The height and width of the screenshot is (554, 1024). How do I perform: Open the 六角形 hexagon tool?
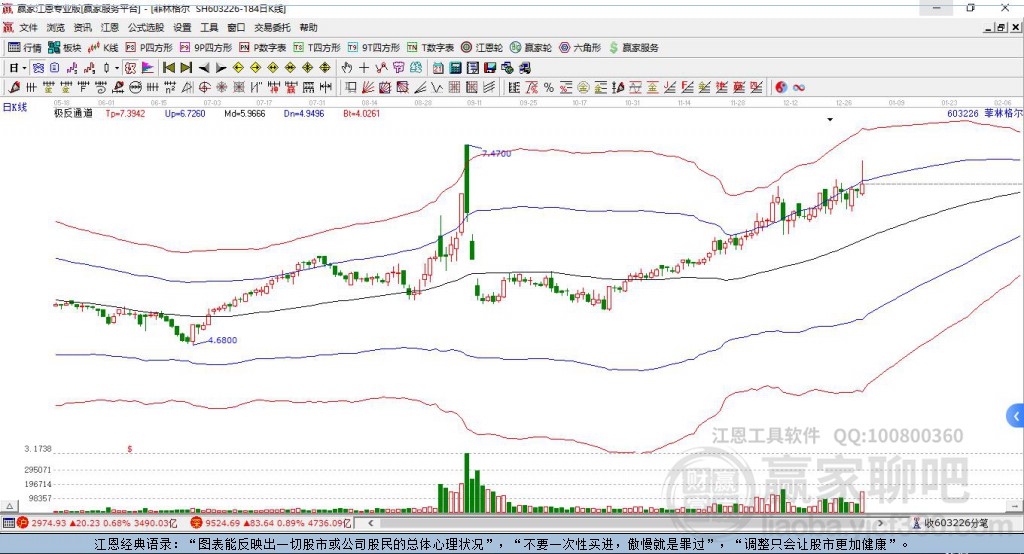click(x=579, y=48)
